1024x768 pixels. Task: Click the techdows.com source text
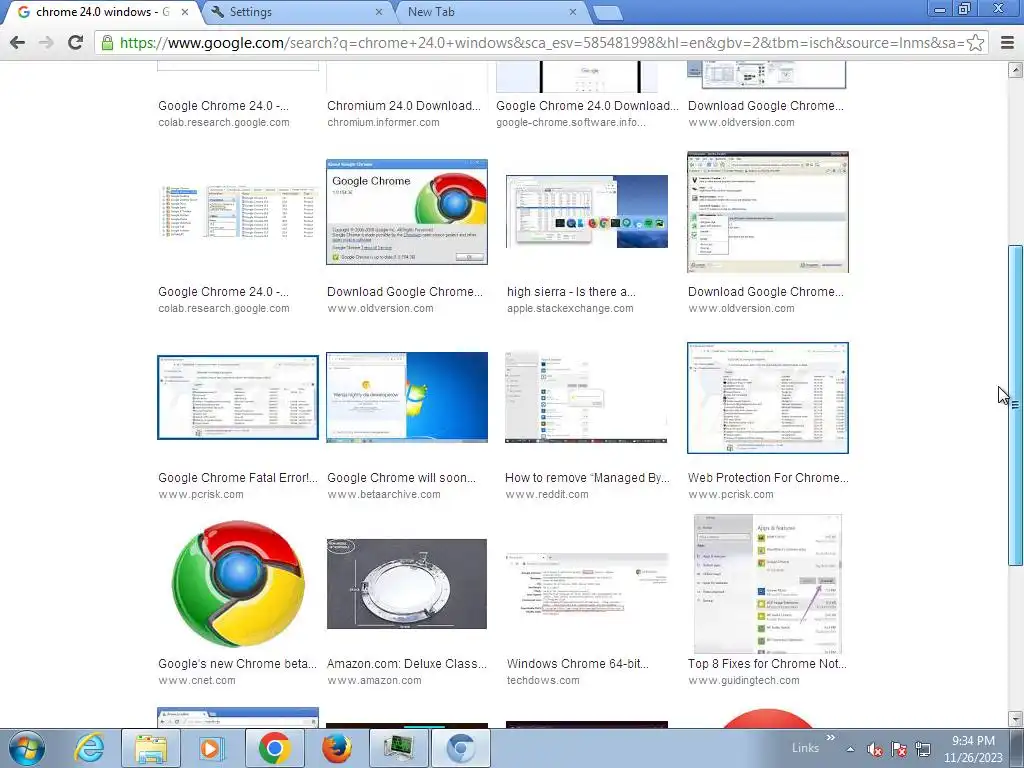(x=543, y=680)
